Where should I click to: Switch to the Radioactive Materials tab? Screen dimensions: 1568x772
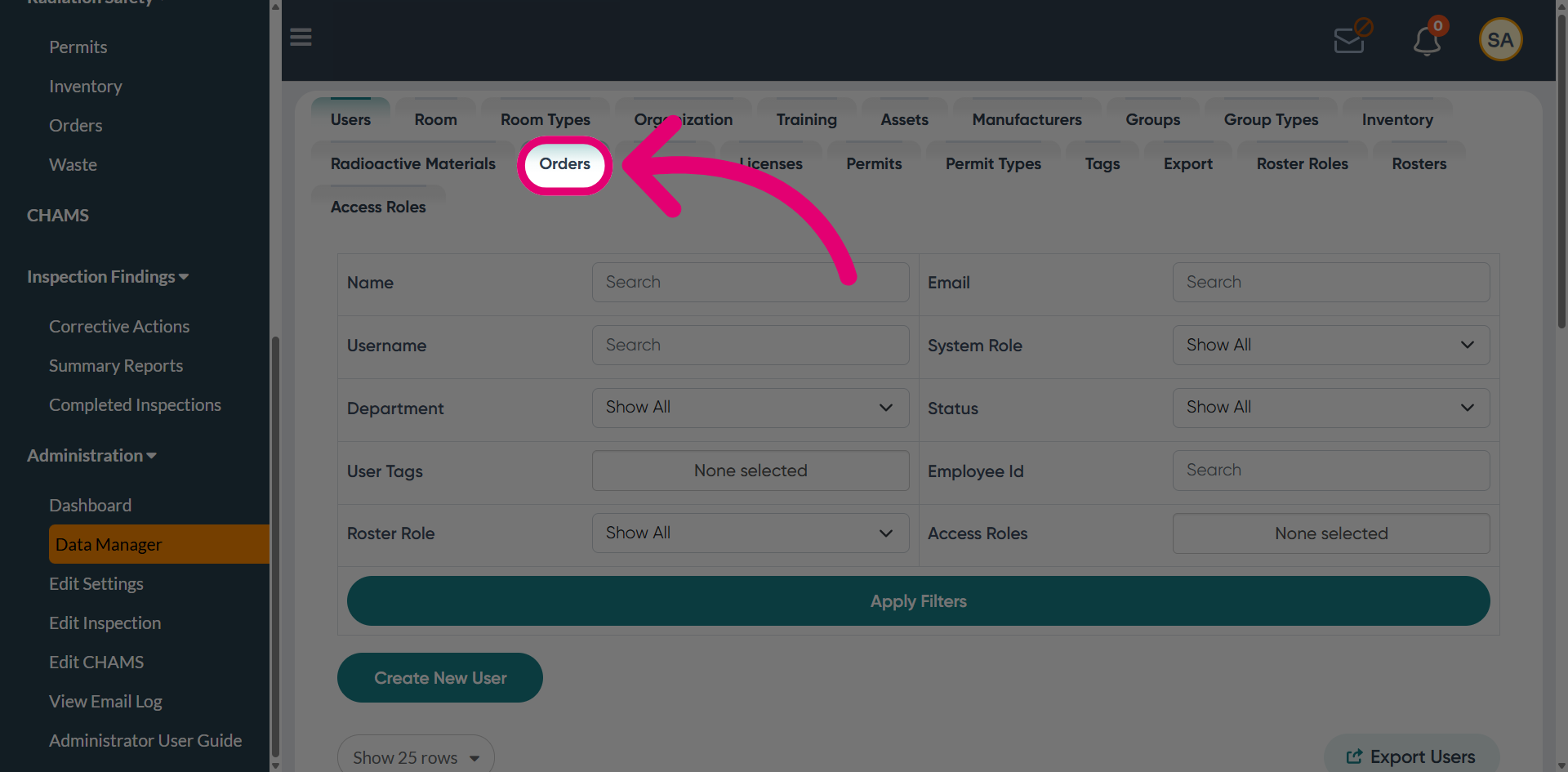412,163
